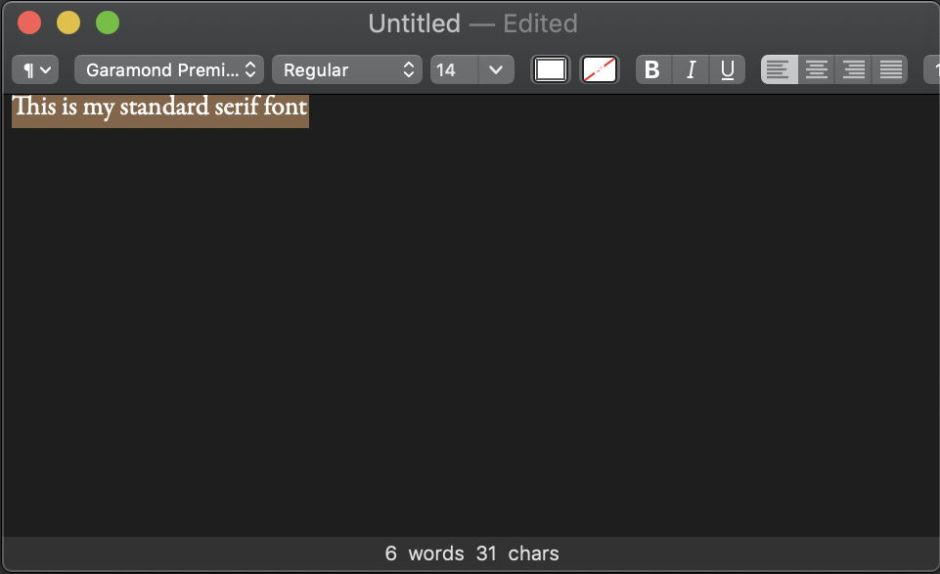The image size is (940, 574).
Task: Justify the text alignment
Action: (889, 70)
